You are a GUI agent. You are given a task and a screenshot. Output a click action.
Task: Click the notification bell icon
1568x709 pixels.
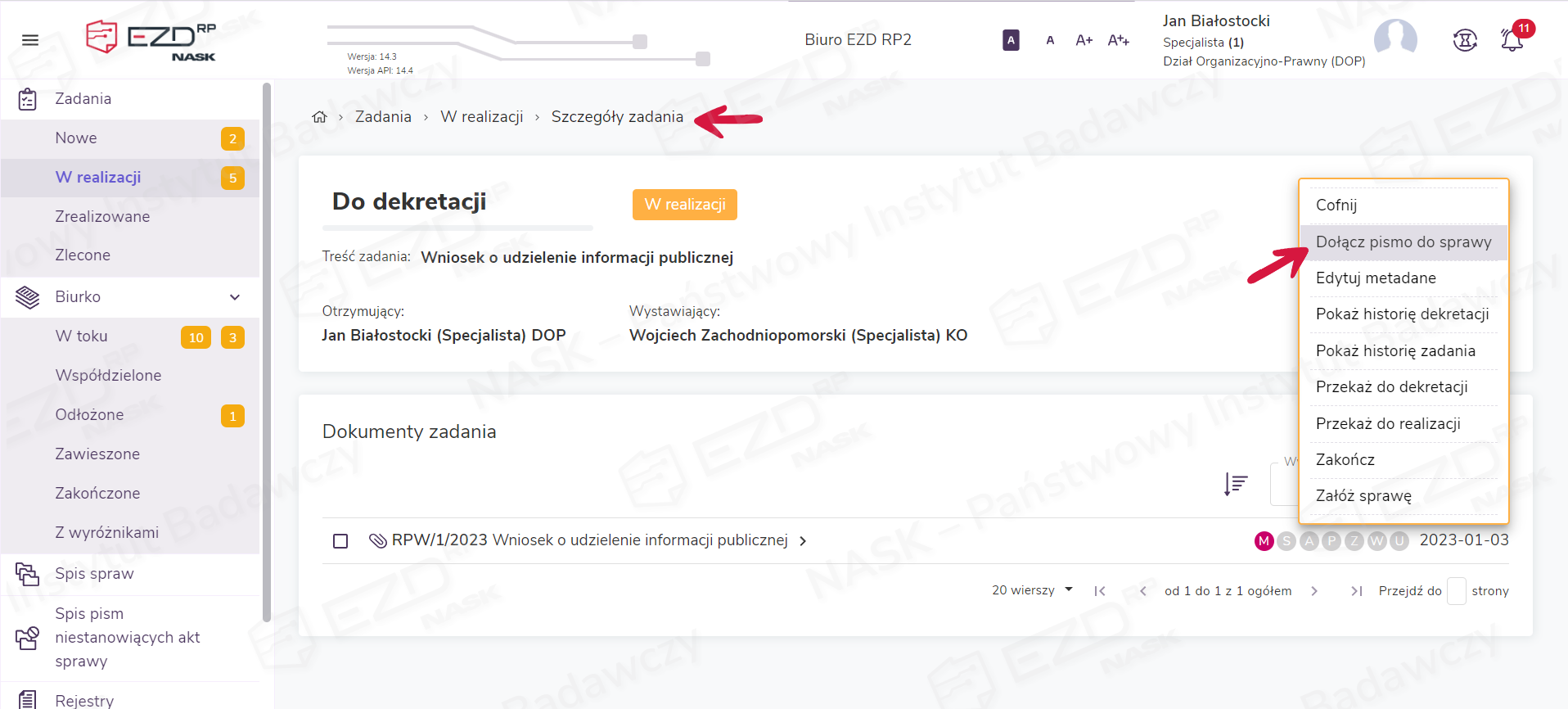(x=1512, y=40)
